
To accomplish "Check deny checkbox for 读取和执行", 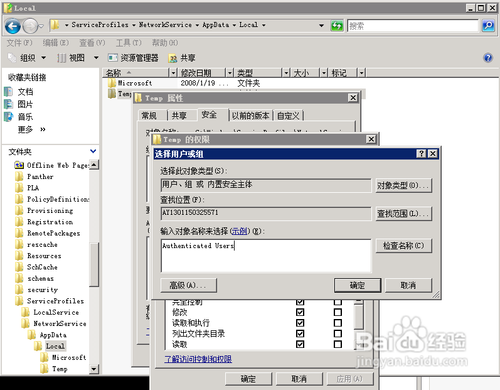I will [338, 323].
